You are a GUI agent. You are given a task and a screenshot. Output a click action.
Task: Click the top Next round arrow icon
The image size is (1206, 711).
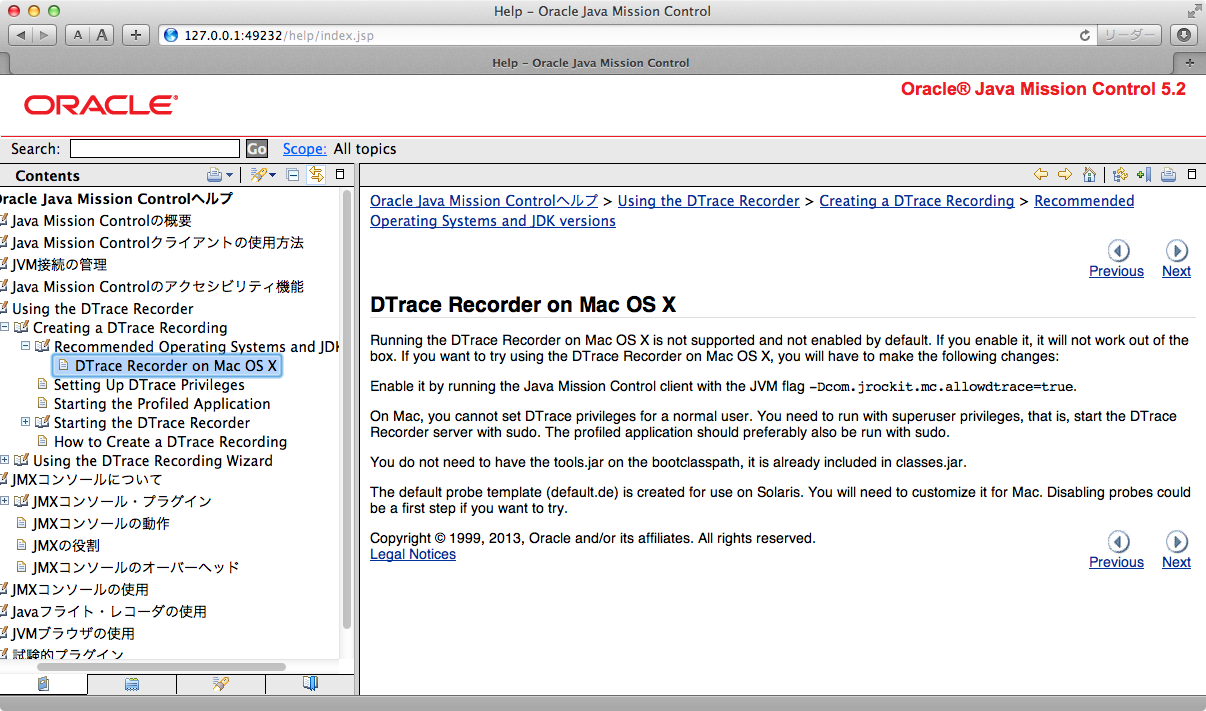point(1177,251)
